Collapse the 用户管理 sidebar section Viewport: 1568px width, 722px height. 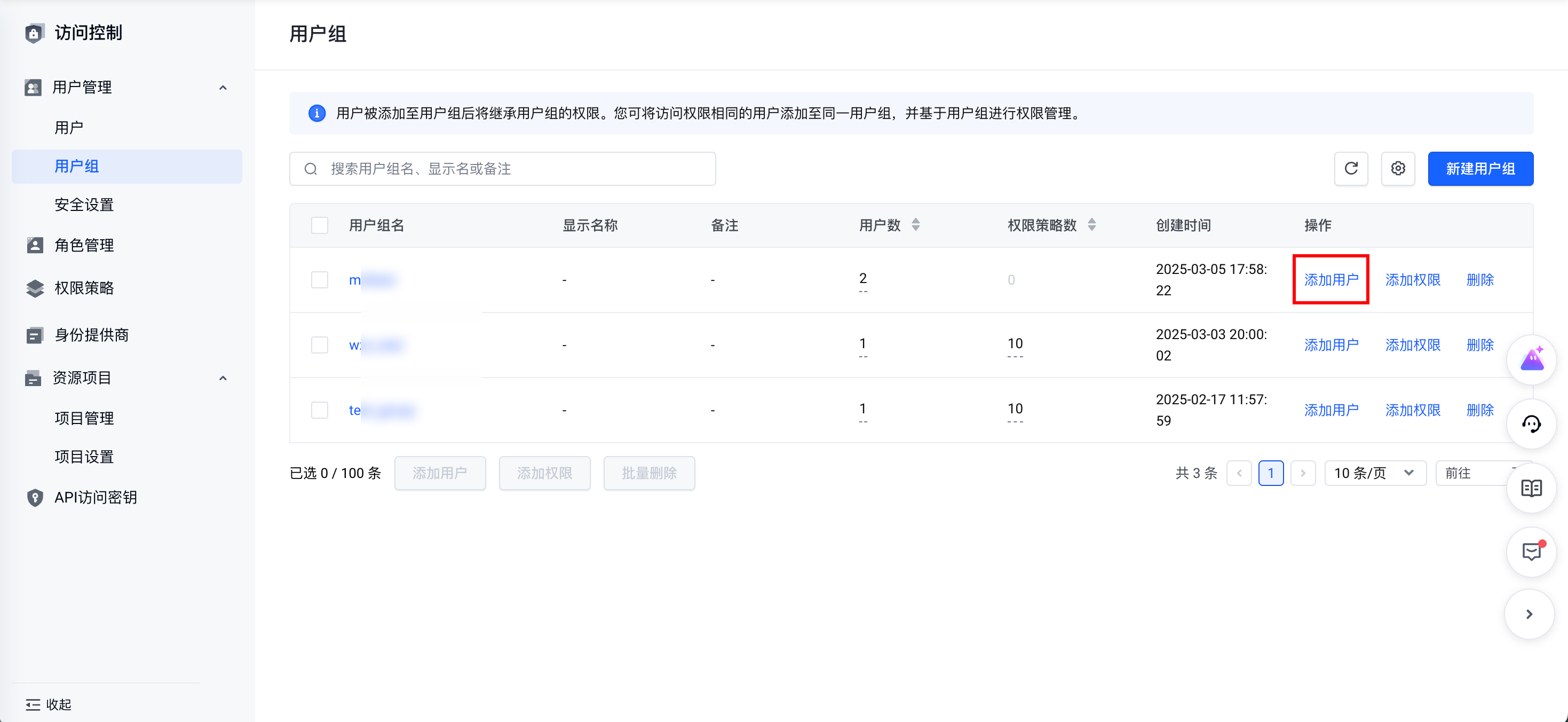pyautogui.click(x=223, y=88)
